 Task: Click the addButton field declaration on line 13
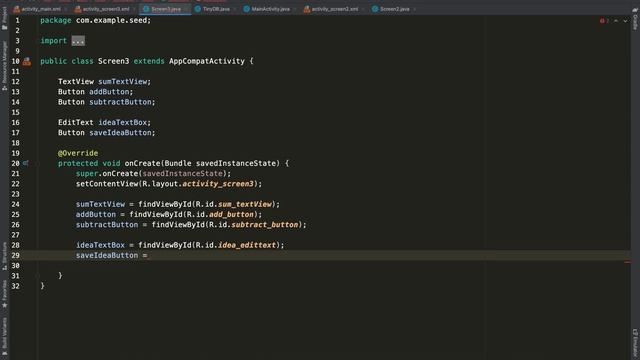coord(109,92)
